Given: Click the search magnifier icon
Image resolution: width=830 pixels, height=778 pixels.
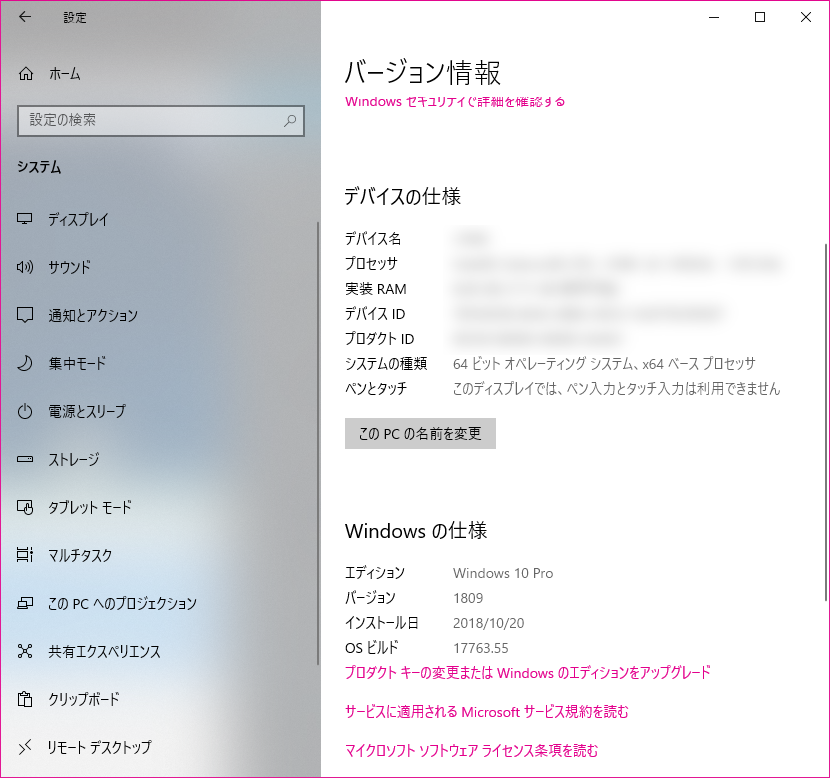Looking at the screenshot, I should tap(290, 120).
